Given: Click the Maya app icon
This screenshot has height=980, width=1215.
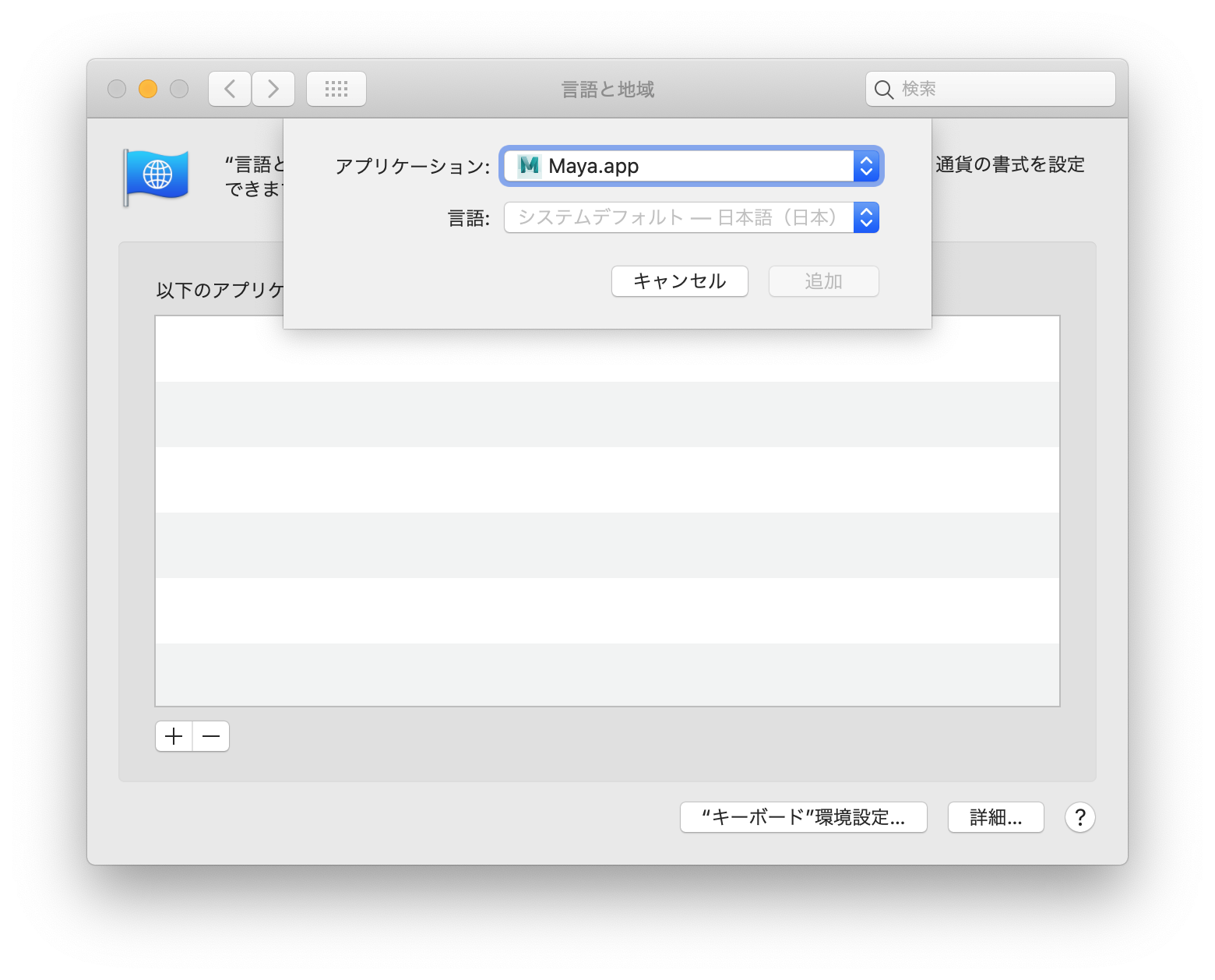Looking at the screenshot, I should (530, 166).
